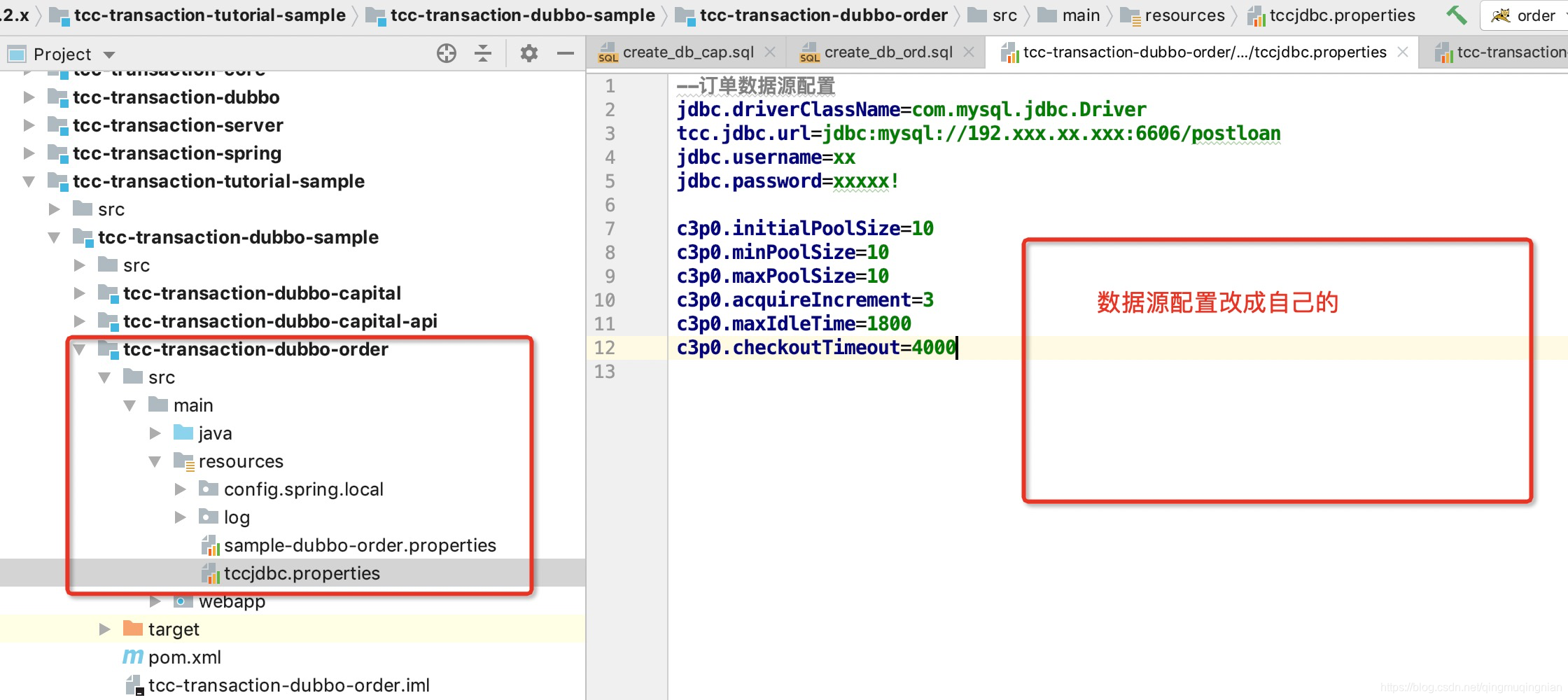Click the orange target folder icon
This screenshot has height=700, width=1568.
pos(133,629)
